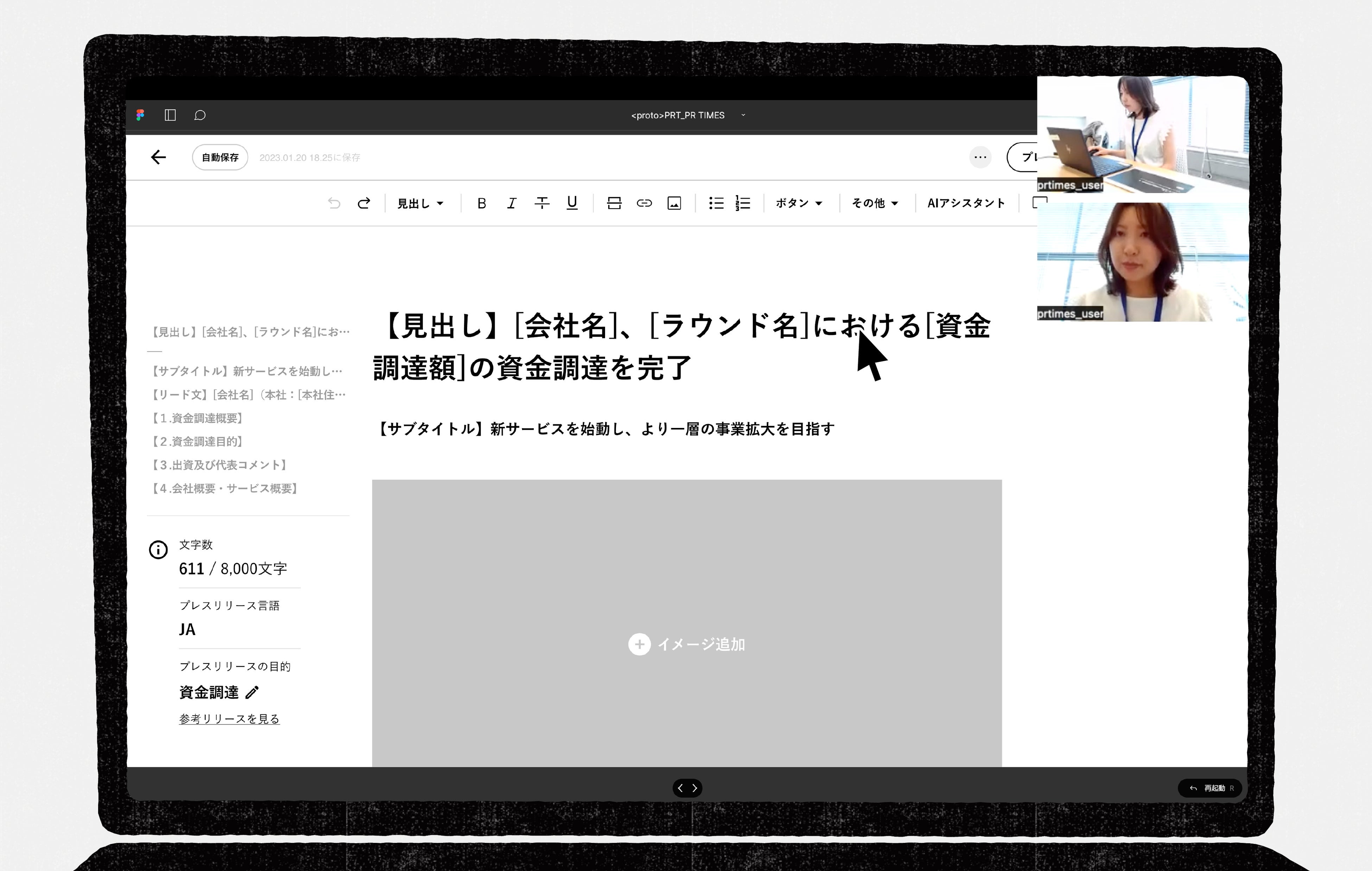The height and width of the screenshot is (871, 1372).
Task: Toggle bold formatting in the toolbar
Action: 482,203
